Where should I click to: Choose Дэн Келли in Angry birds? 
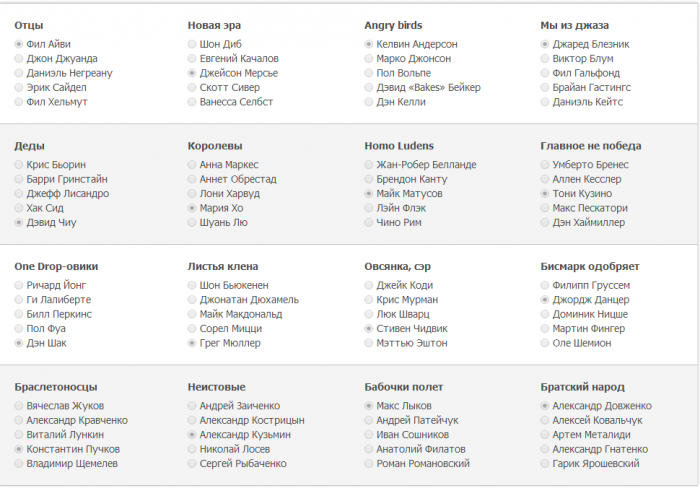pos(370,102)
